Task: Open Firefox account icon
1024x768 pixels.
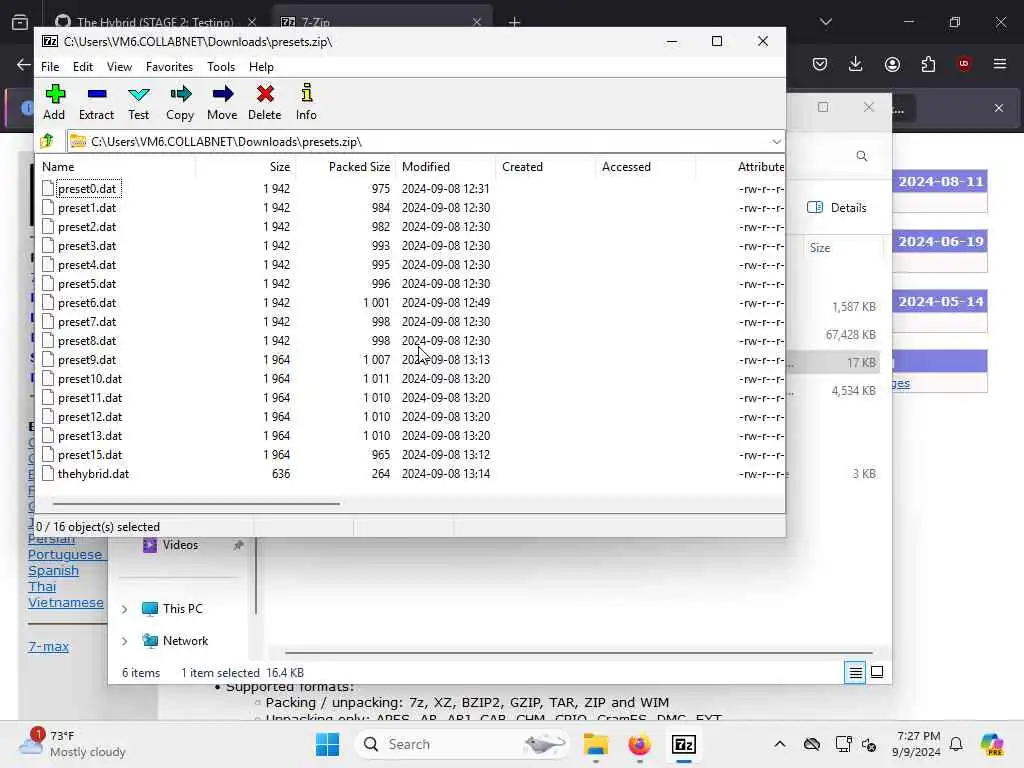Action: click(x=892, y=64)
